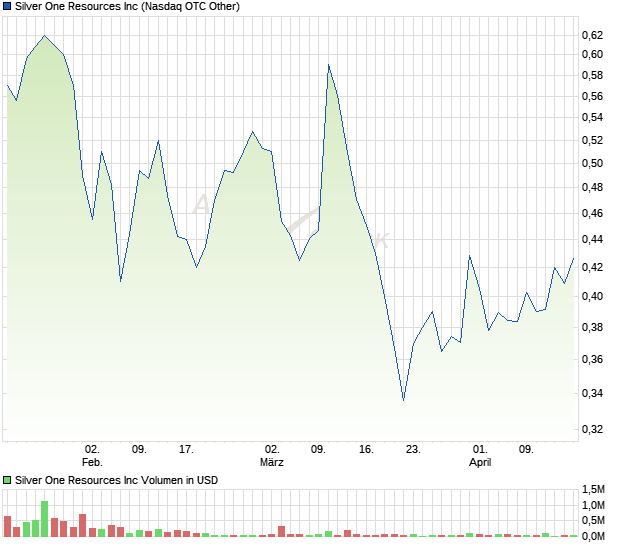Click the '23.' date axis label

coord(413,450)
